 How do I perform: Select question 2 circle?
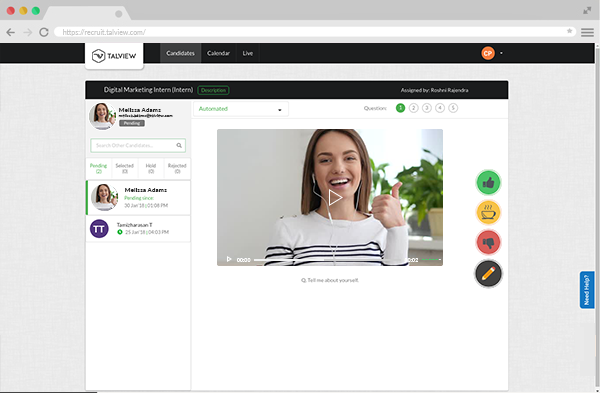click(x=413, y=108)
